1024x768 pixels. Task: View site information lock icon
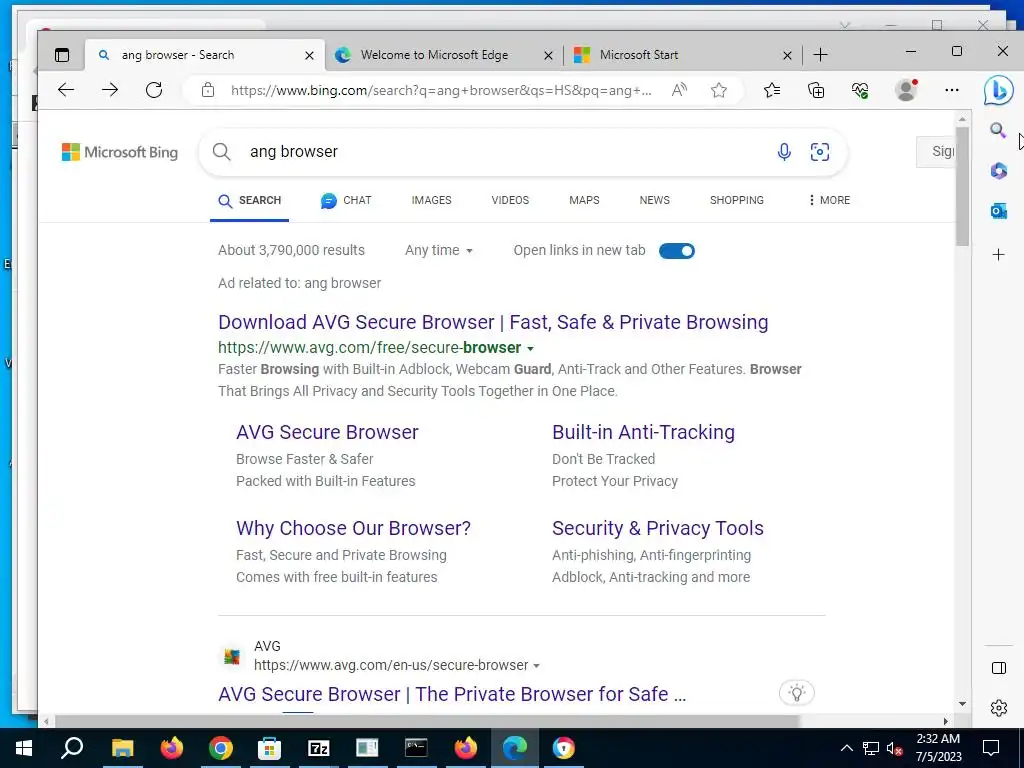point(208,90)
